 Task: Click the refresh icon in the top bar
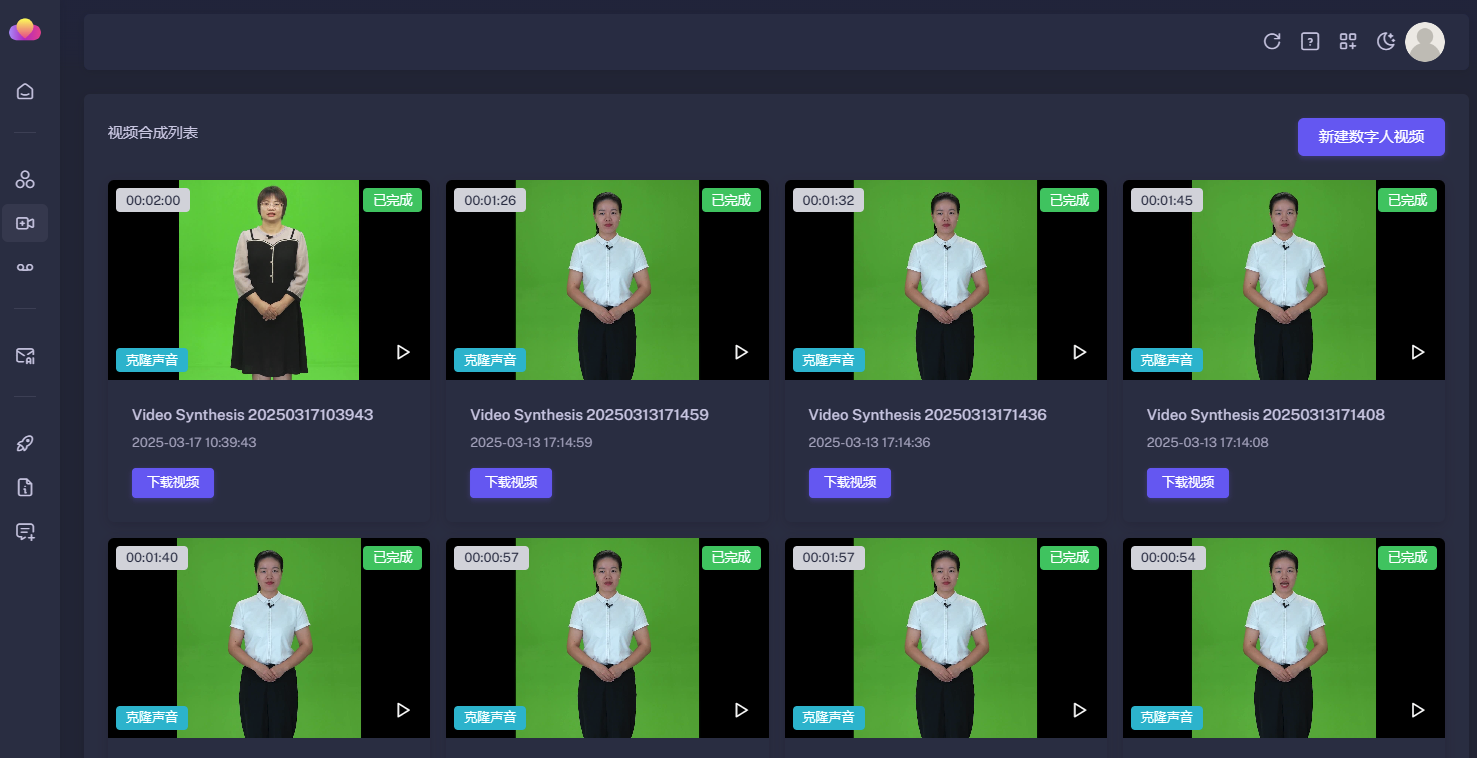coord(1272,41)
